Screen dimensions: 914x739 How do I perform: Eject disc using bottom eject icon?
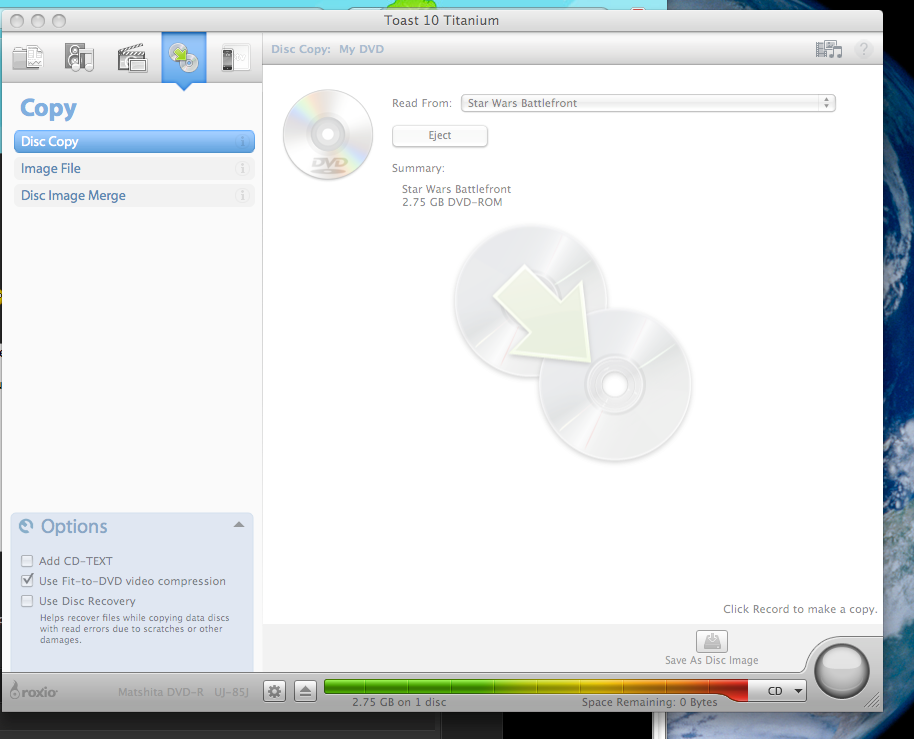click(305, 692)
